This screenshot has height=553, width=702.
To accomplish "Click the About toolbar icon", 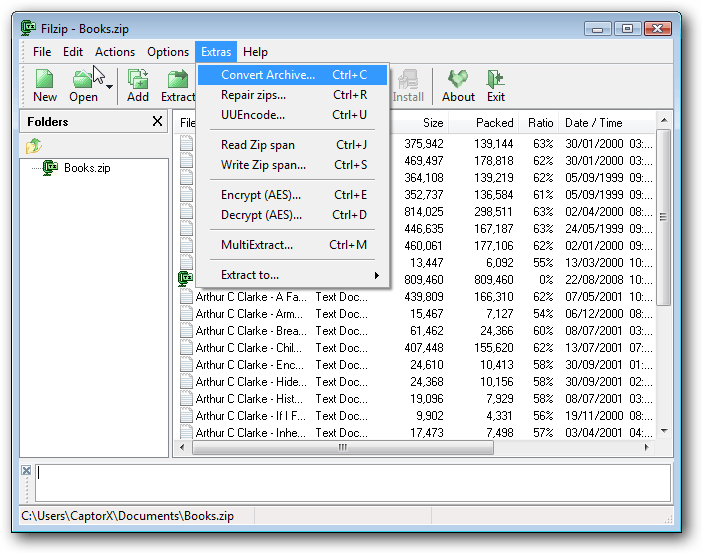I will pos(458,85).
